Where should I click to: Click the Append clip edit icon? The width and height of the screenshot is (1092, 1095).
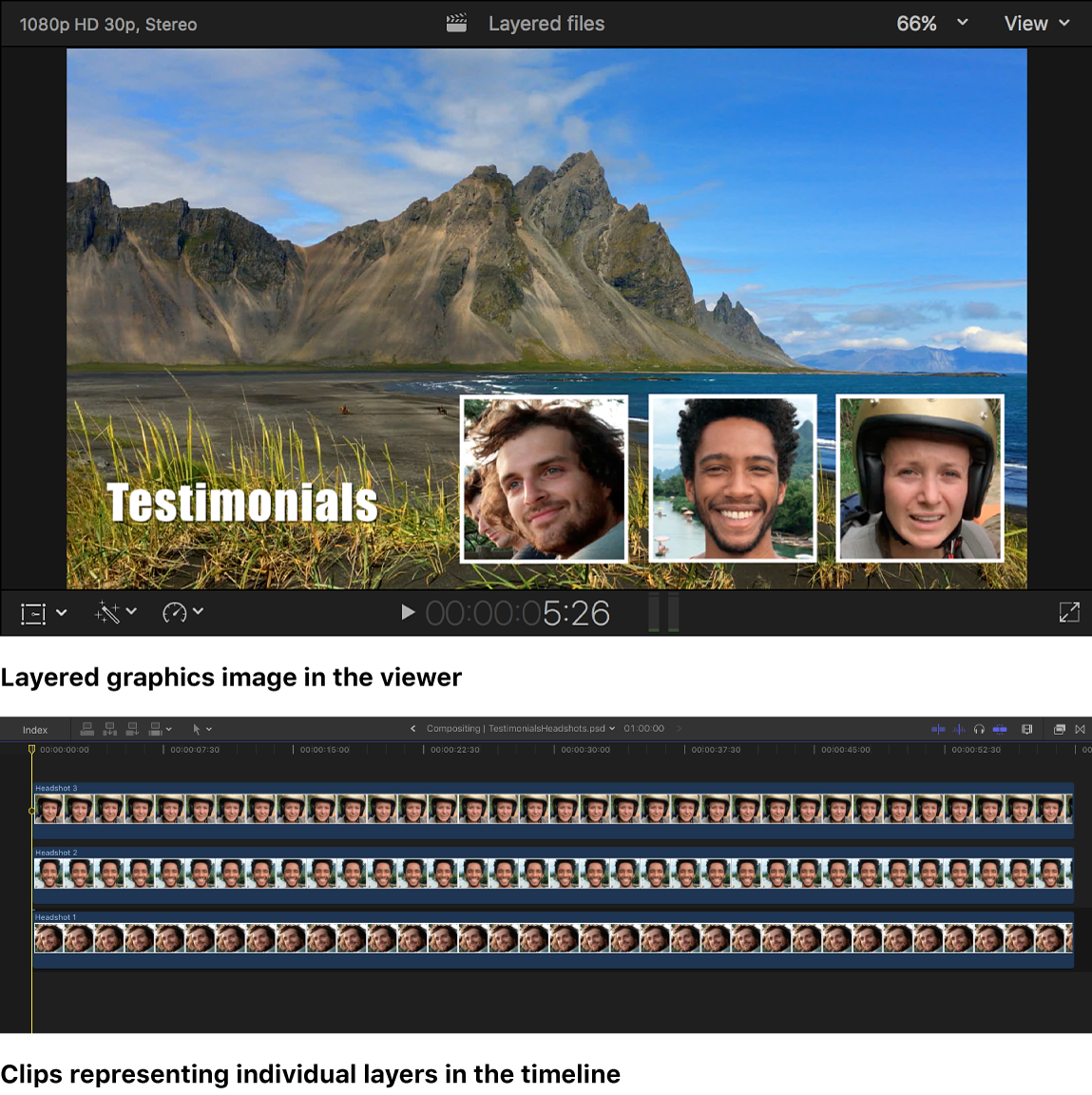coord(132,729)
